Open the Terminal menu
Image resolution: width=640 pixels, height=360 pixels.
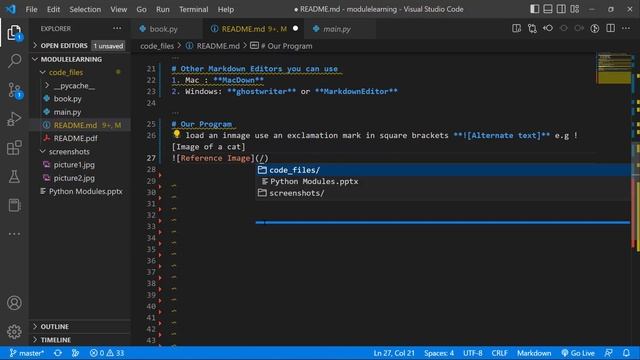pos(193,9)
